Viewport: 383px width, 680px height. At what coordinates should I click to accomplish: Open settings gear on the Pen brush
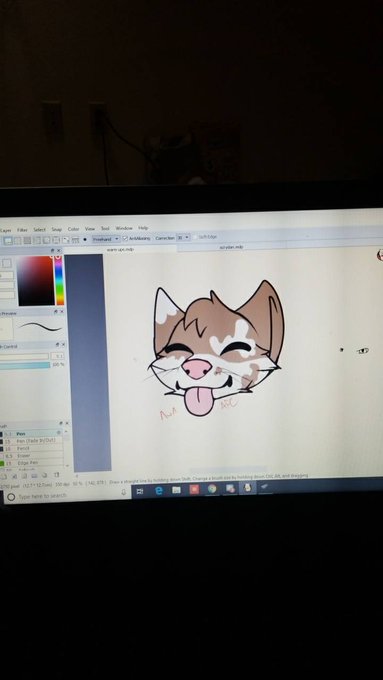[x=59, y=433]
